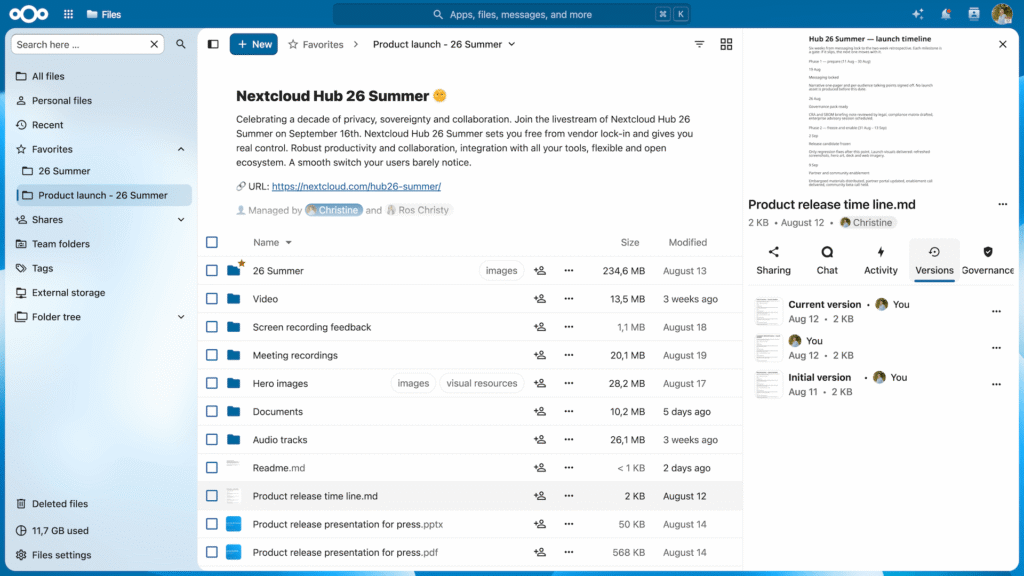Check the Audio tracks row
Image resolution: width=1024 pixels, height=576 pixels.
[212, 440]
